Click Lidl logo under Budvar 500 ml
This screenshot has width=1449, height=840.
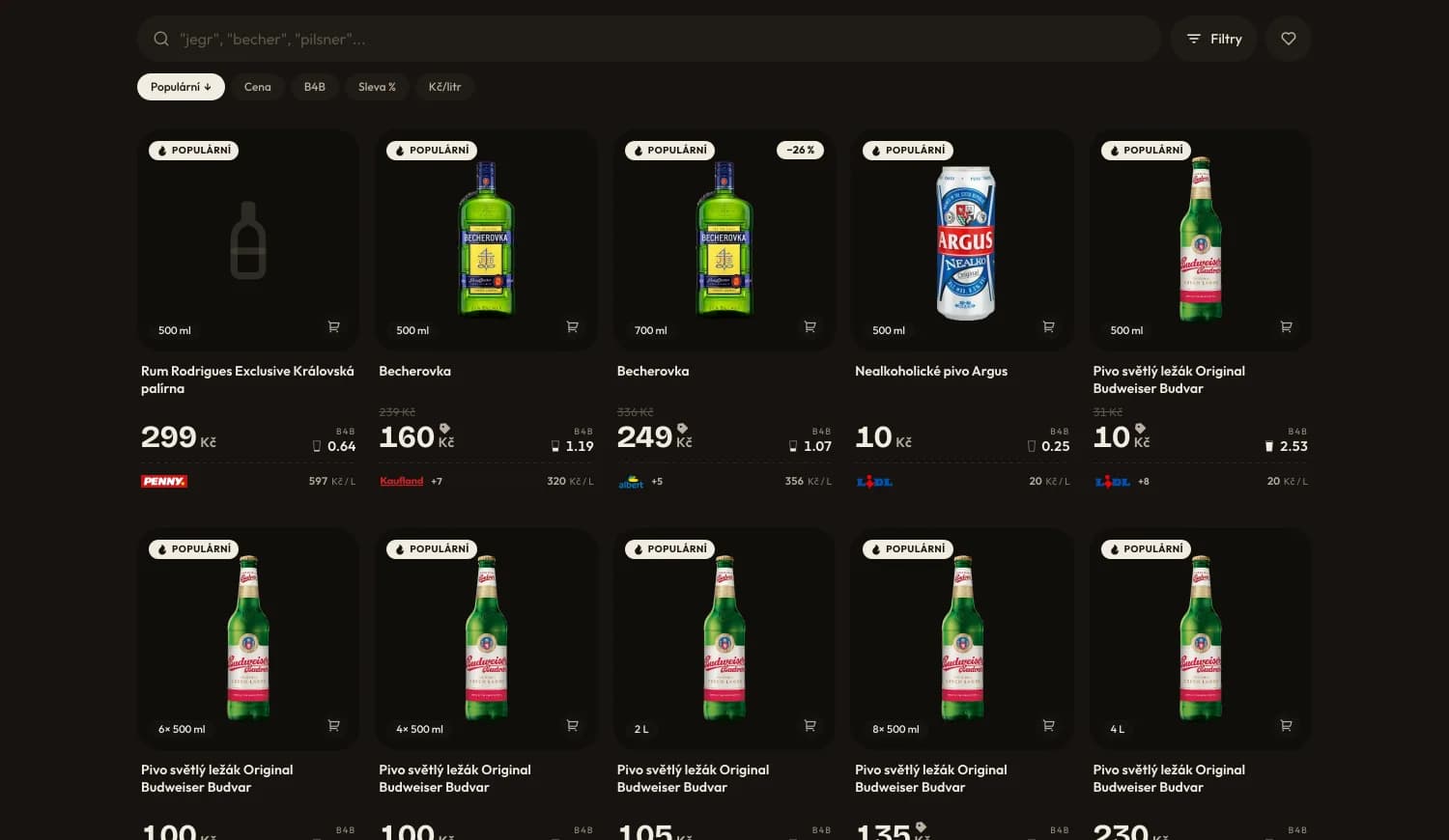tap(1112, 481)
